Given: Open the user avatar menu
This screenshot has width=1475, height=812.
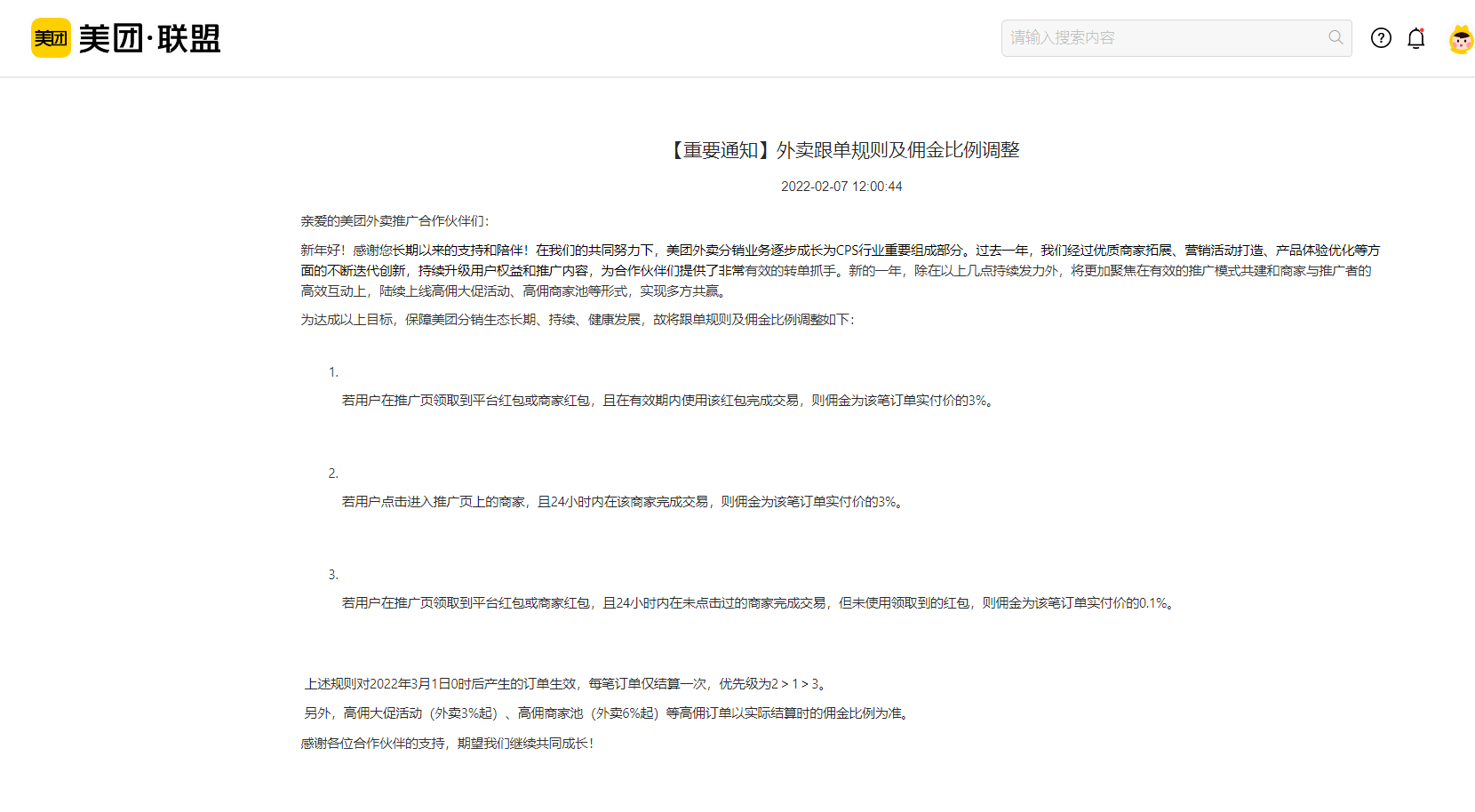Looking at the screenshot, I should [1461, 39].
